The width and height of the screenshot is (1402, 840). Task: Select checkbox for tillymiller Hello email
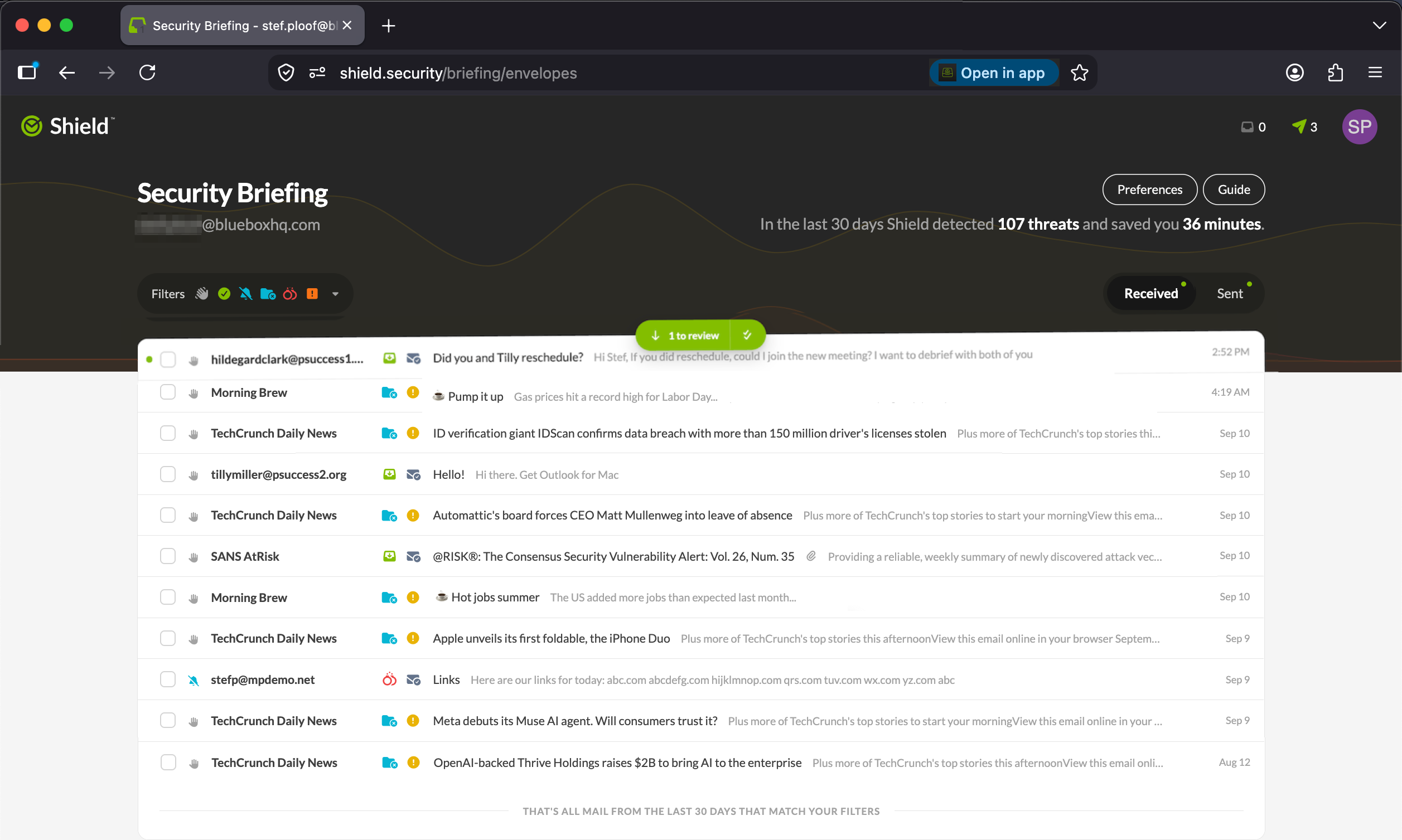click(x=168, y=474)
